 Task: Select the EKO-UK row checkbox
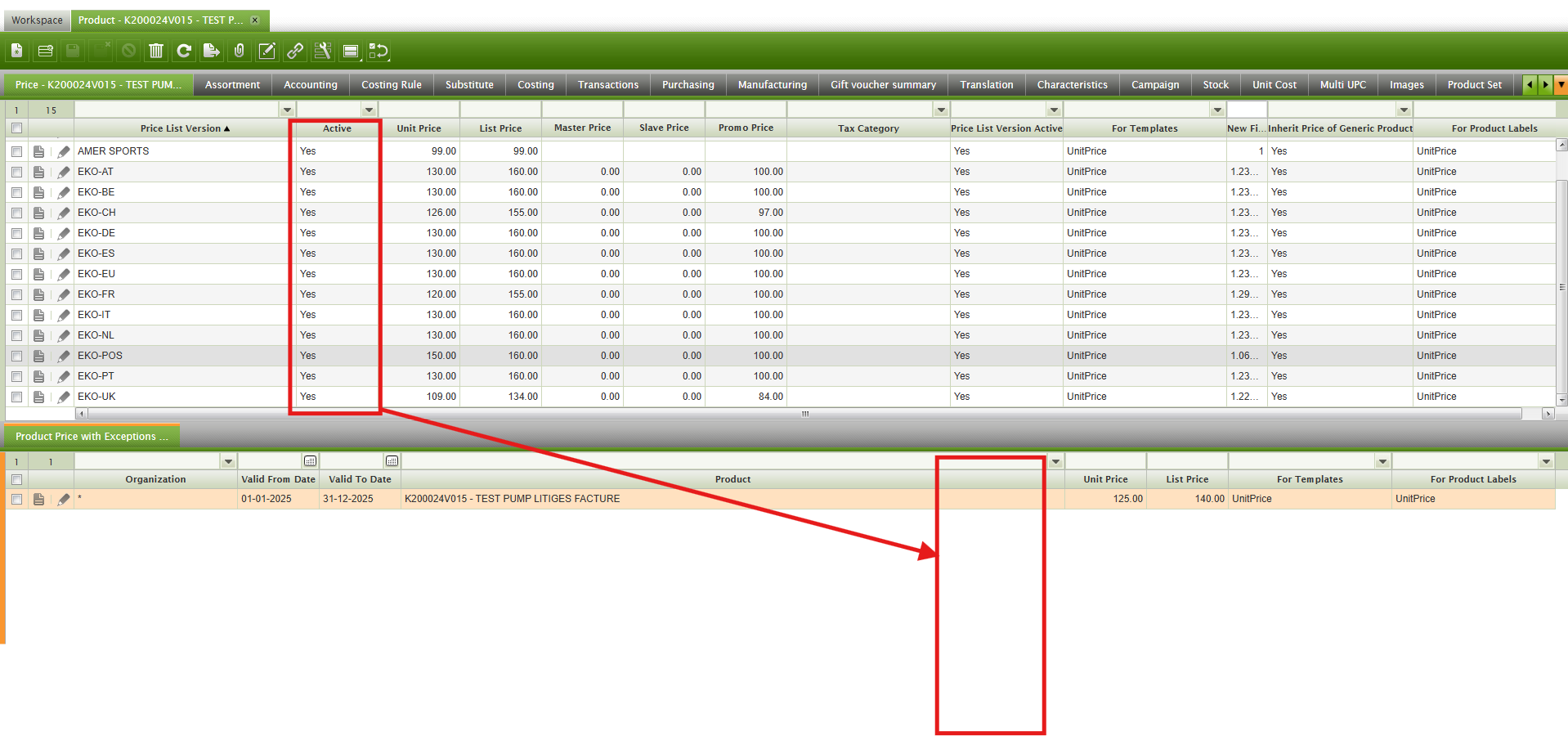coord(16,397)
